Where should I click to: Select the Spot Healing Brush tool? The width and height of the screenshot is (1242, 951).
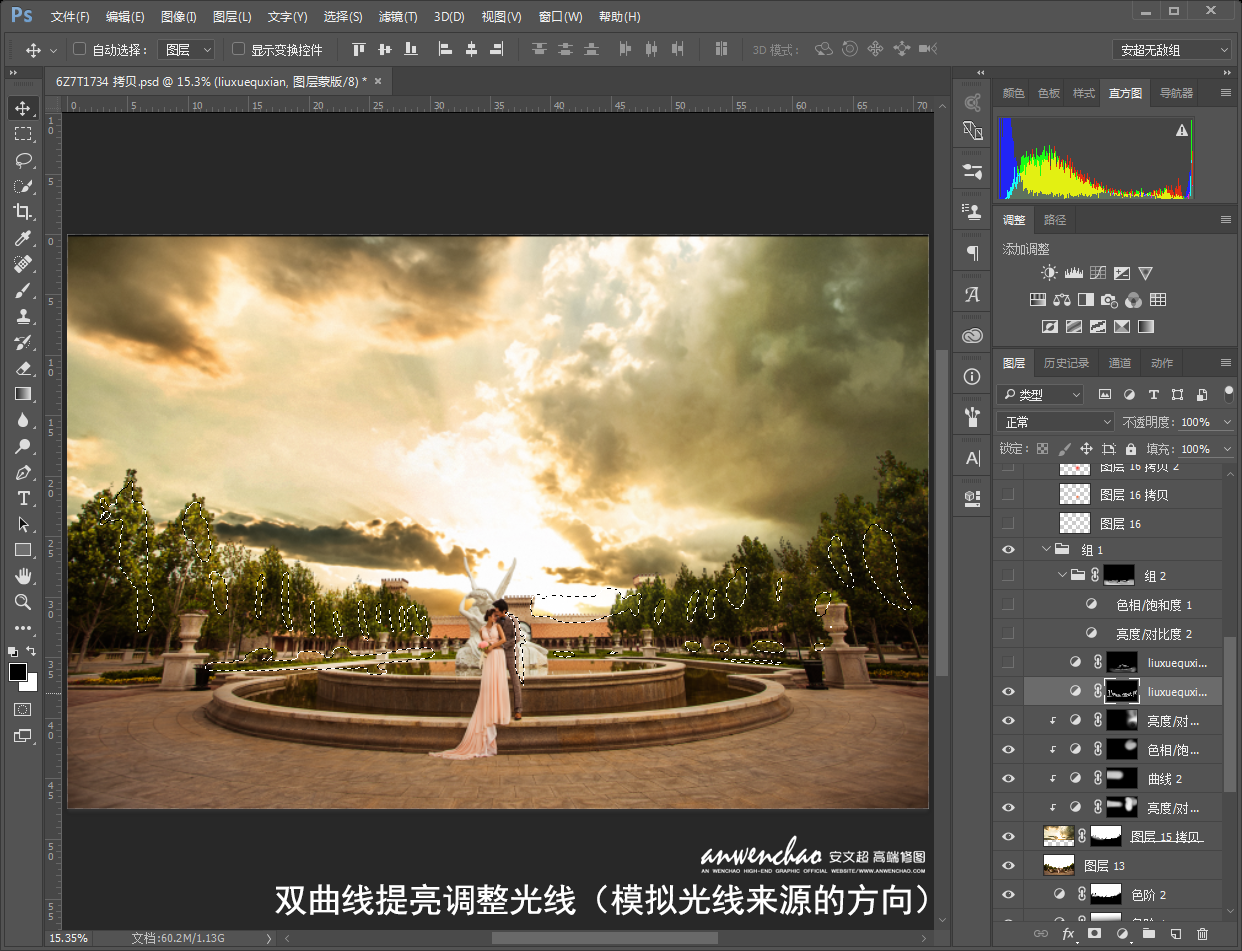click(23, 264)
